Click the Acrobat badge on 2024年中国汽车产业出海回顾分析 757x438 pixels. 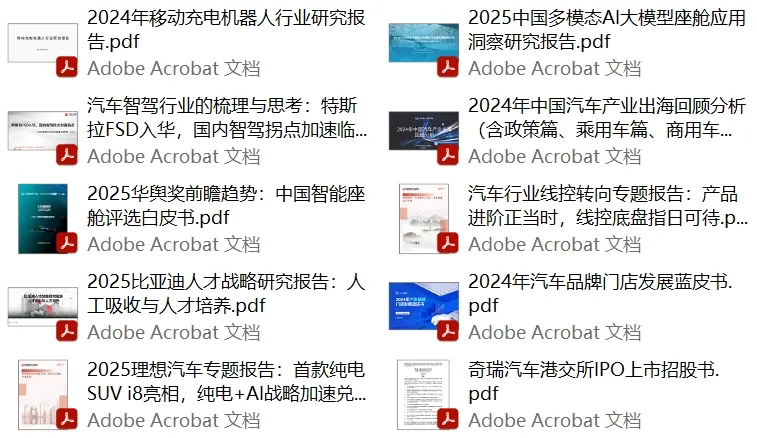pos(448,155)
